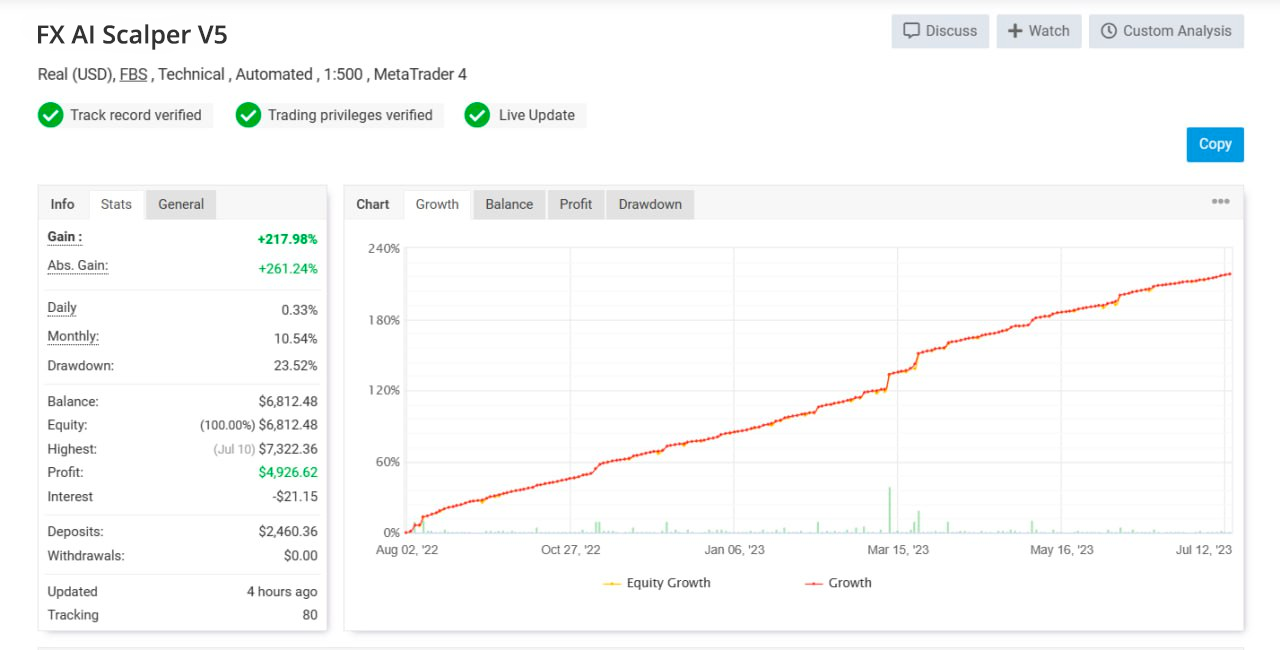Switch chart to the Balance tab
The width and height of the screenshot is (1280, 650).
(x=509, y=204)
